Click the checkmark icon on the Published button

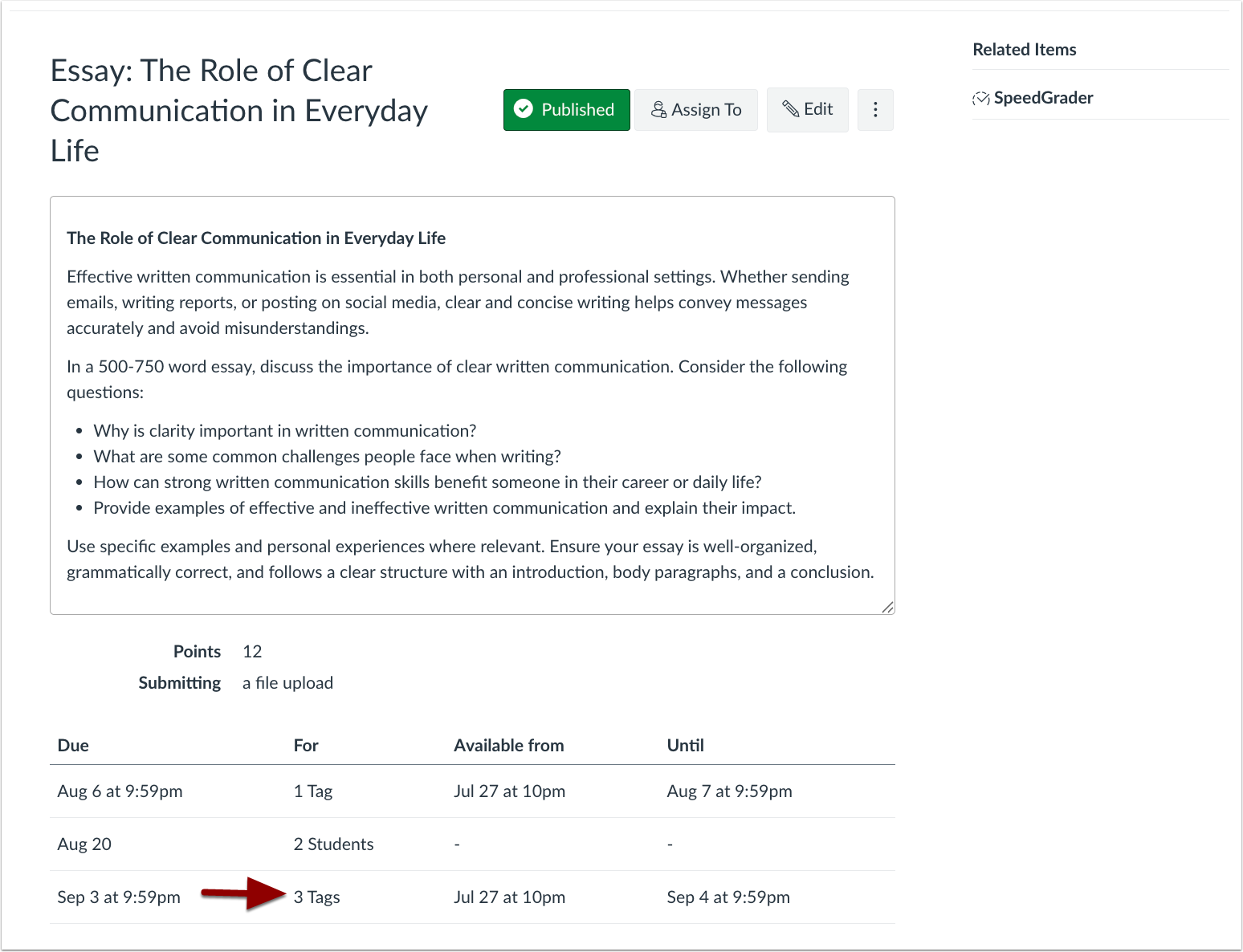pyautogui.click(x=524, y=109)
